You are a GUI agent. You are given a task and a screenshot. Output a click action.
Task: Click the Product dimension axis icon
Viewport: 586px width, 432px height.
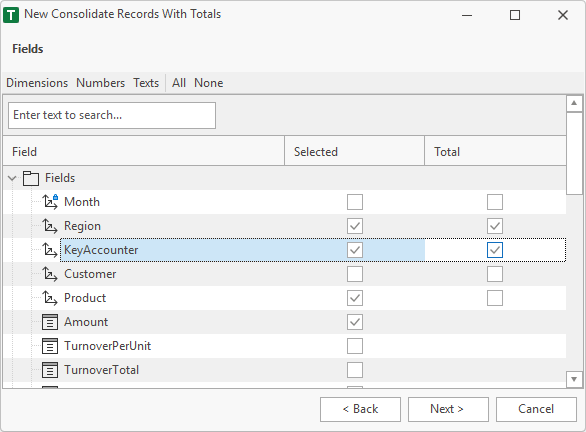click(x=50, y=298)
